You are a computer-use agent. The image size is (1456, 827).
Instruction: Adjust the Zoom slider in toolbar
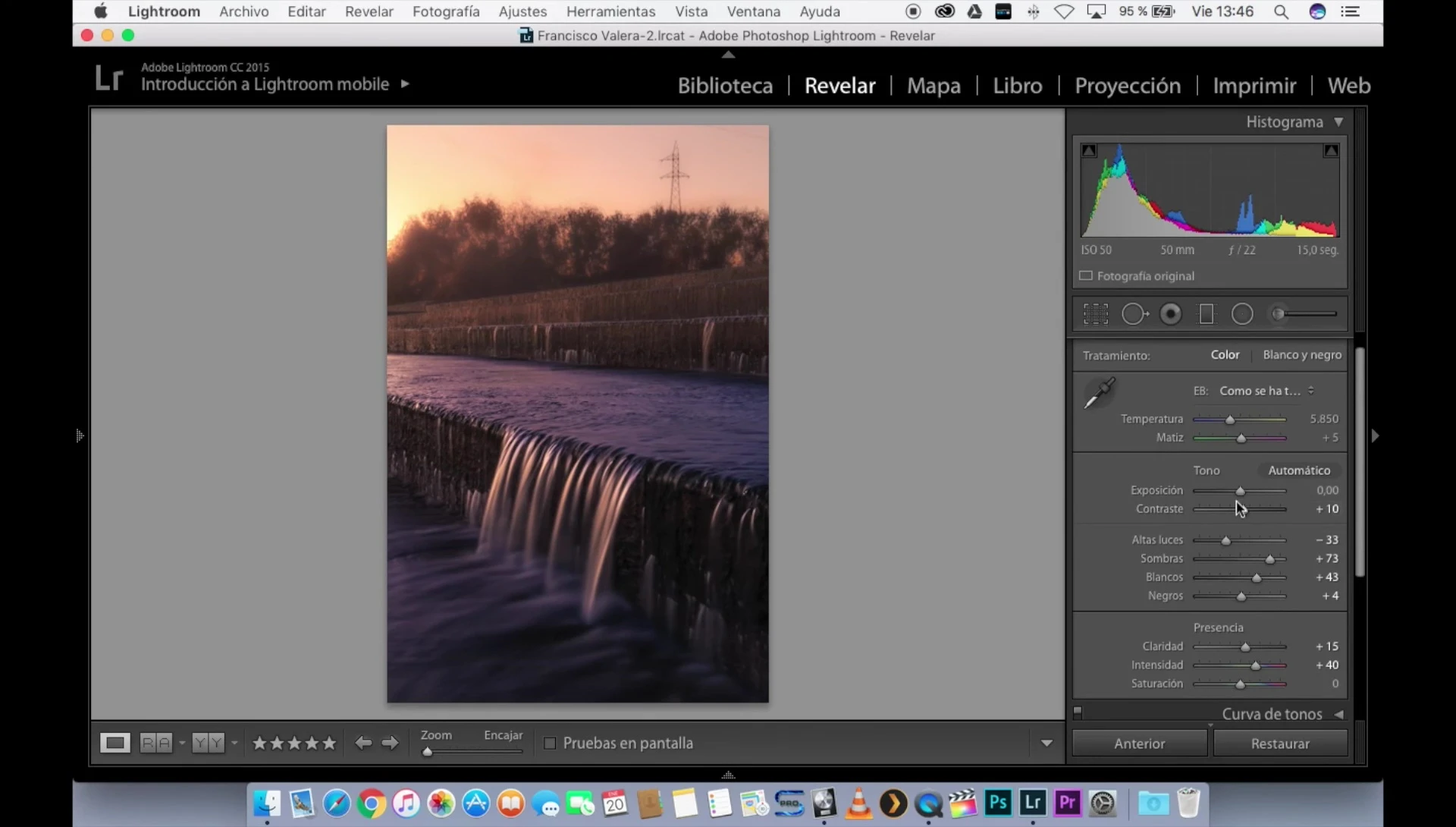tap(428, 751)
